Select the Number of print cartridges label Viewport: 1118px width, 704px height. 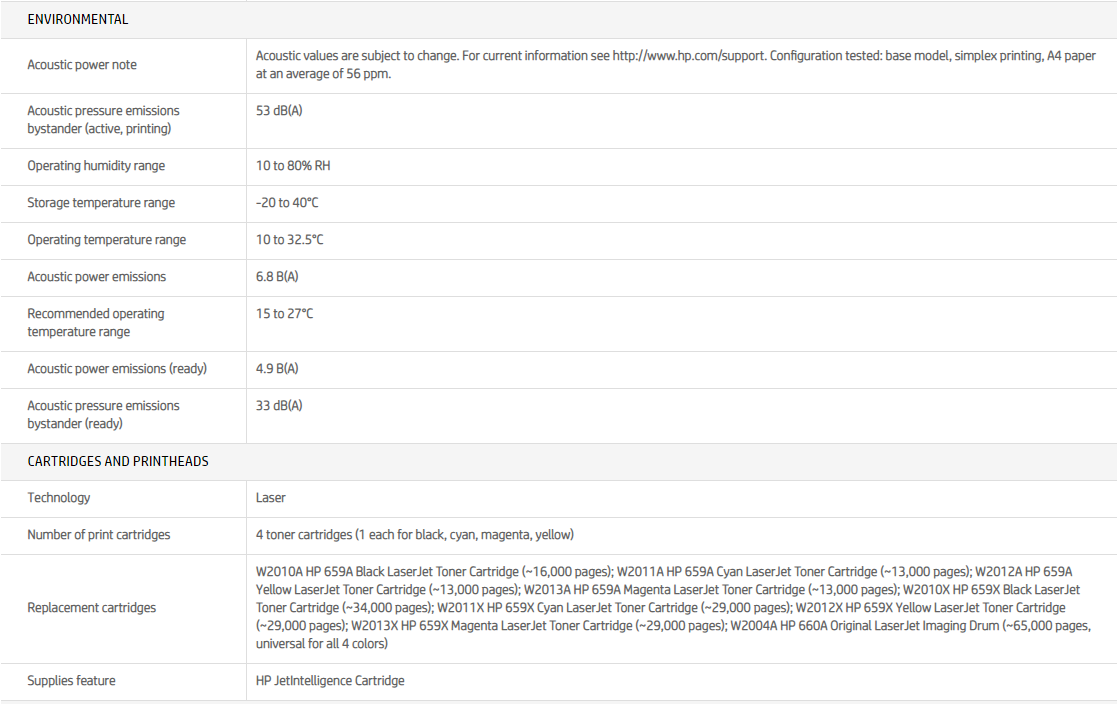[x=99, y=535]
